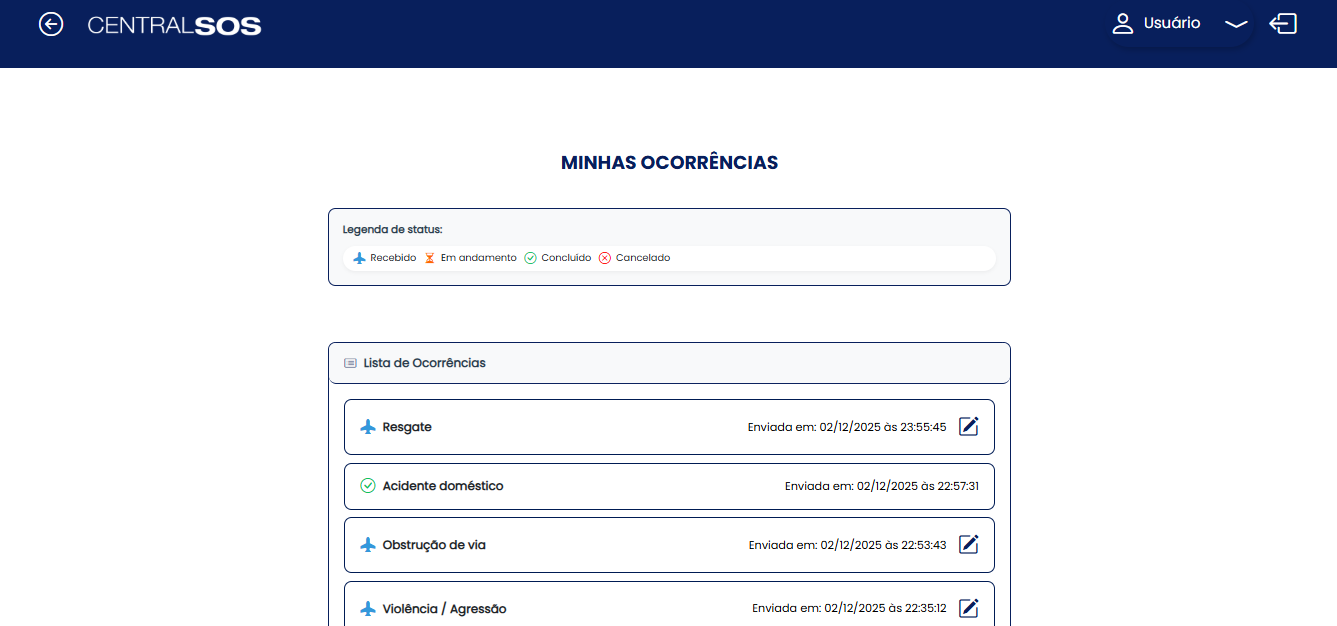Click the Usuário label in the navbar

click(1172, 23)
